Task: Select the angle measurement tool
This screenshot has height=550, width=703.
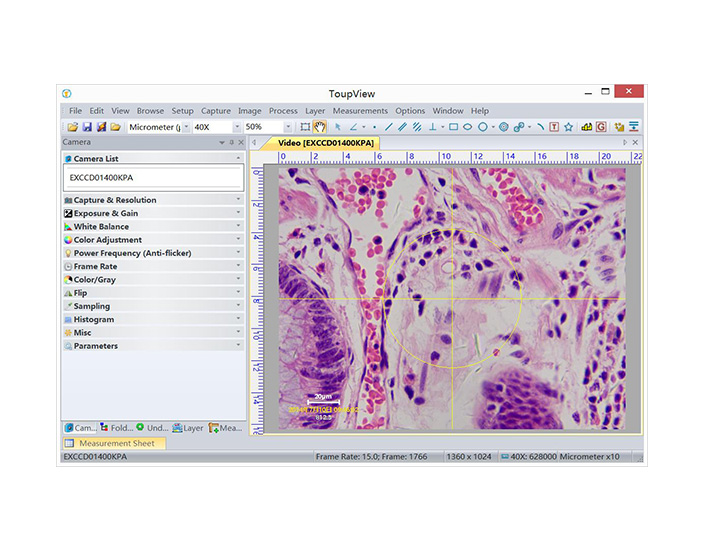Action: point(353,127)
